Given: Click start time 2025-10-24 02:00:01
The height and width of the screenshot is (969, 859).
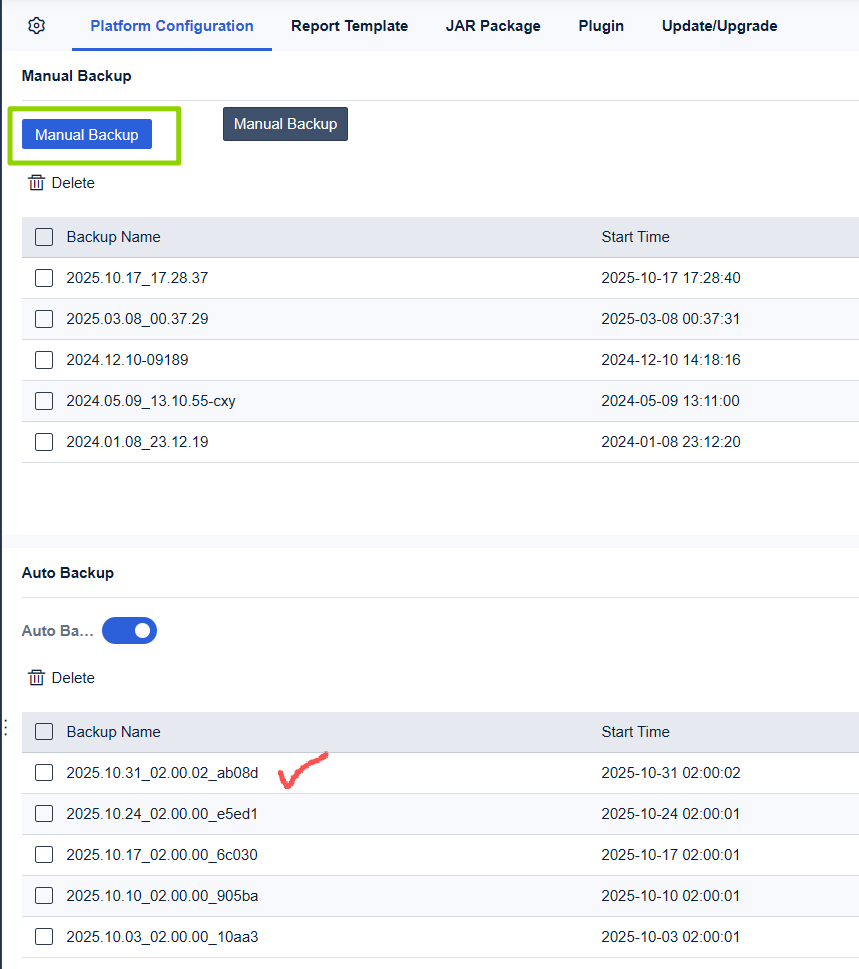Looking at the screenshot, I should click(671, 814).
